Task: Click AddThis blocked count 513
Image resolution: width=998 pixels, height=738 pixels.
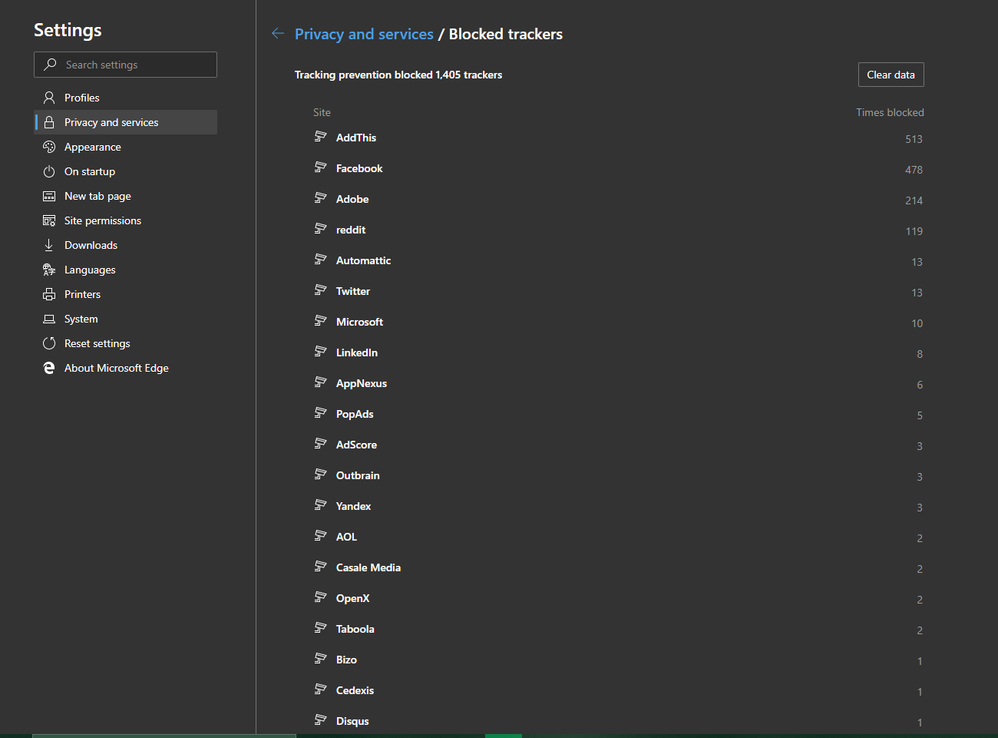Action: (x=914, y=139)
